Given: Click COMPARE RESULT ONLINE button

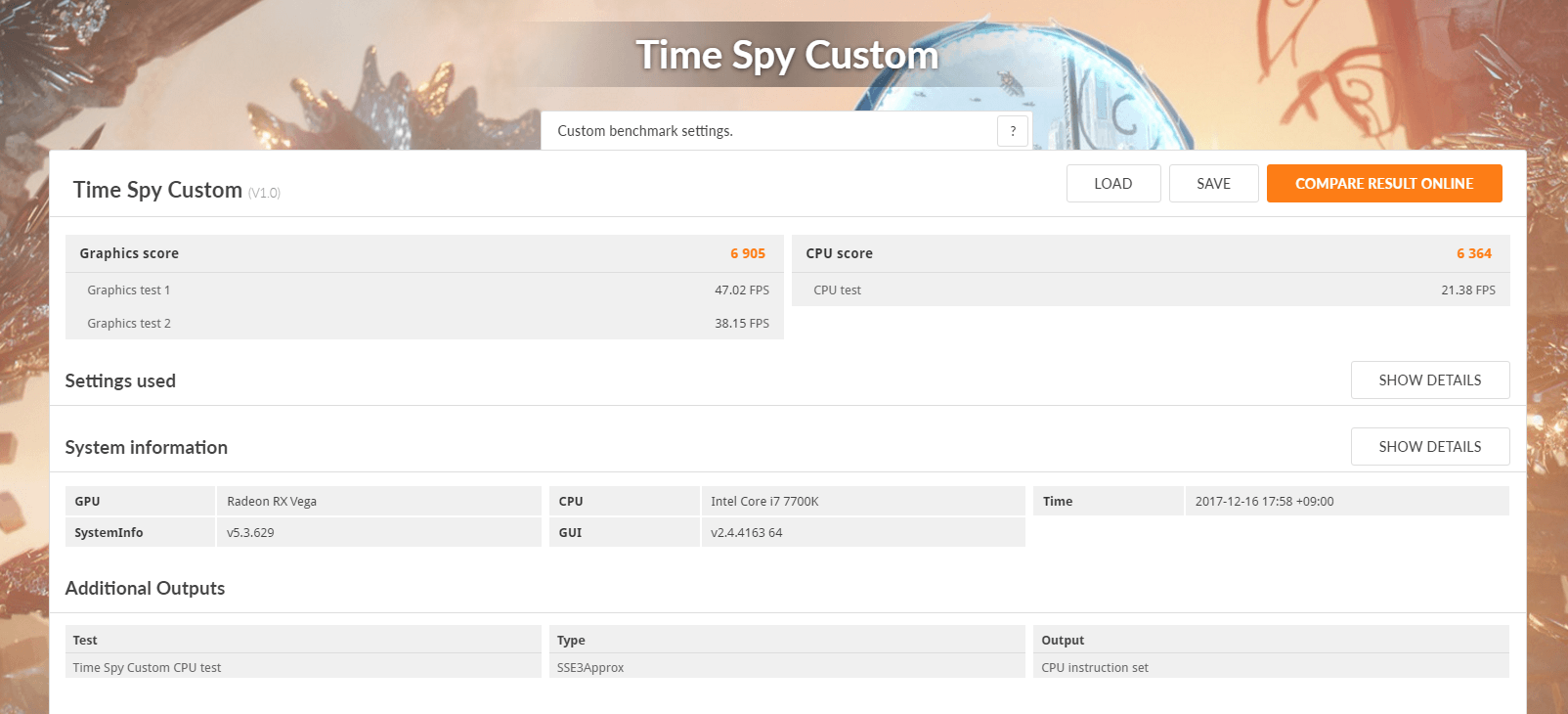Looking at the screenshot, I should click(1384, 184).
